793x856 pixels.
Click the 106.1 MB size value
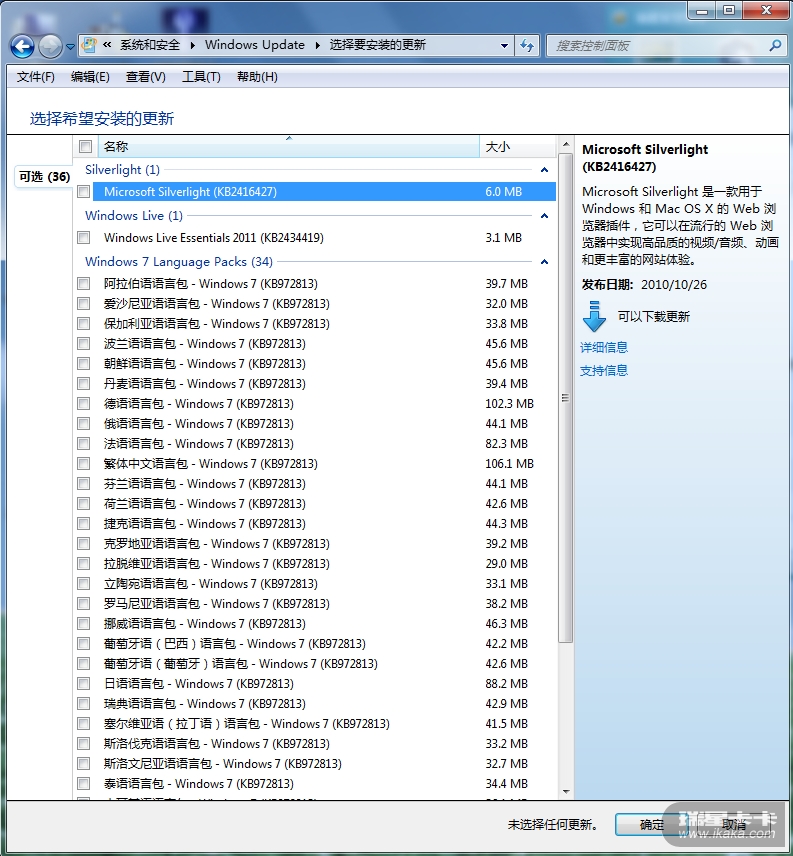[509, 463]
